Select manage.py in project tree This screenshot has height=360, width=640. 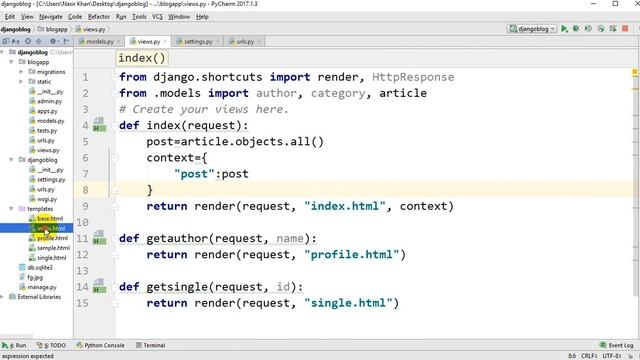(x=38, y=287)
